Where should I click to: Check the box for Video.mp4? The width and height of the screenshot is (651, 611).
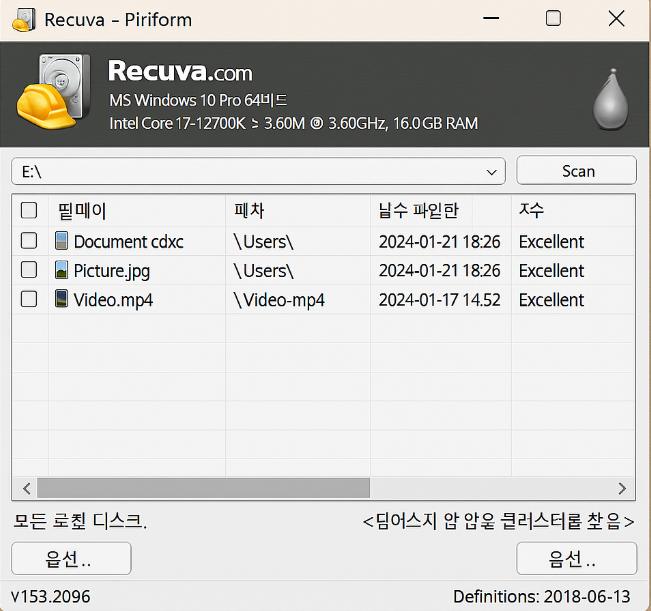pyautogui.click(x=29, y=299)
